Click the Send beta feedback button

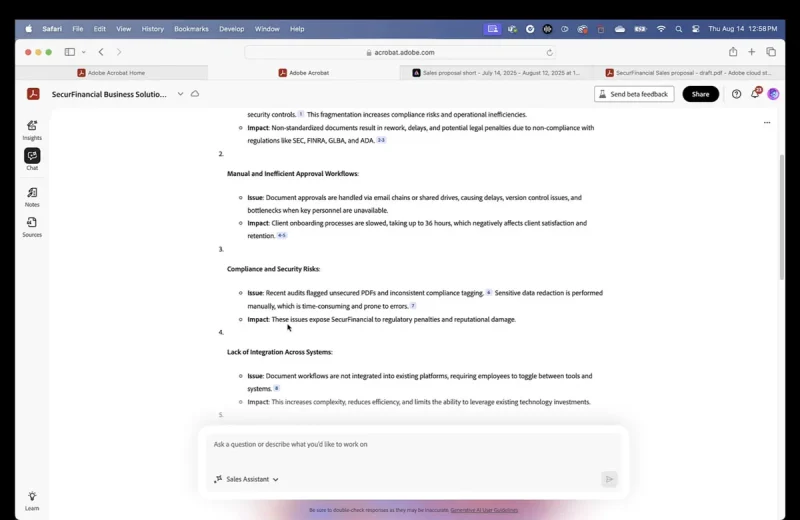tap(634, 94)
